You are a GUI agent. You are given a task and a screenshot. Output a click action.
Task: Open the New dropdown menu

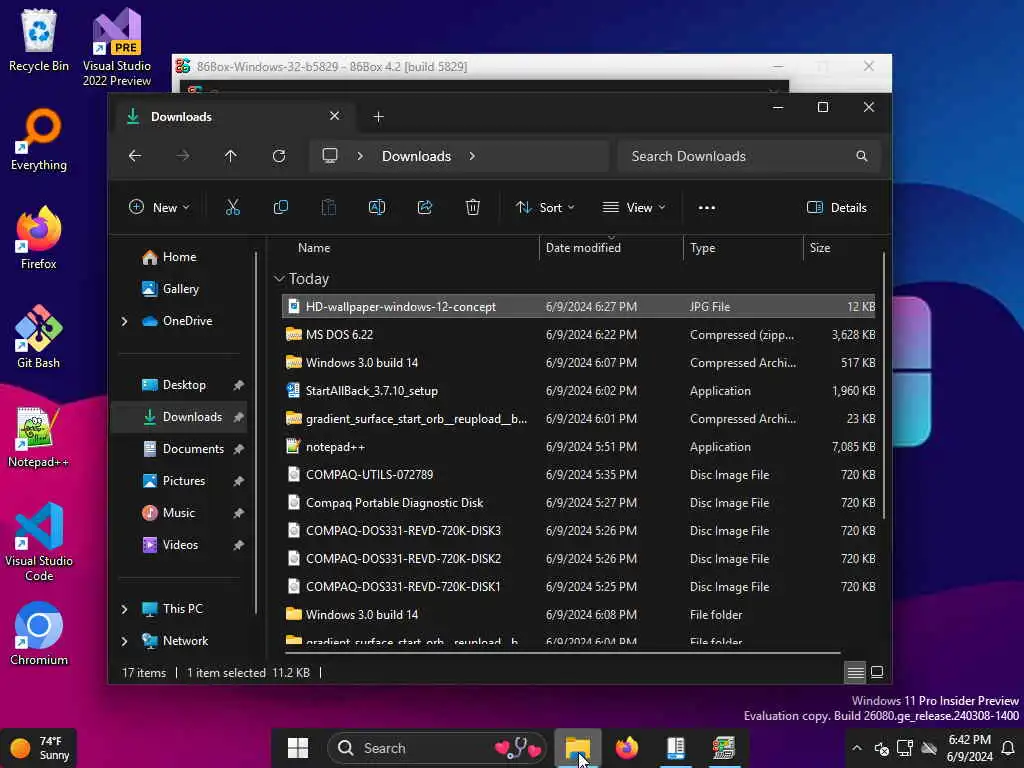tap(159, 208)
